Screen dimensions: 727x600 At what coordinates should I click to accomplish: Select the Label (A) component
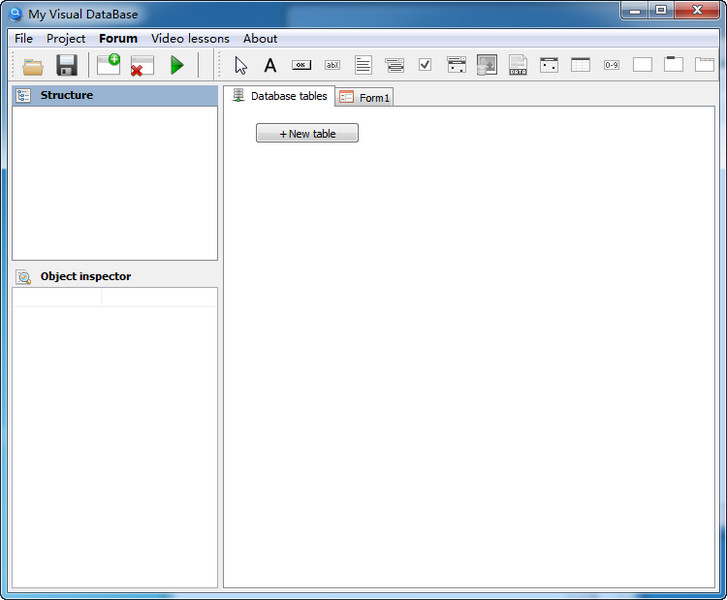(270, 66)
